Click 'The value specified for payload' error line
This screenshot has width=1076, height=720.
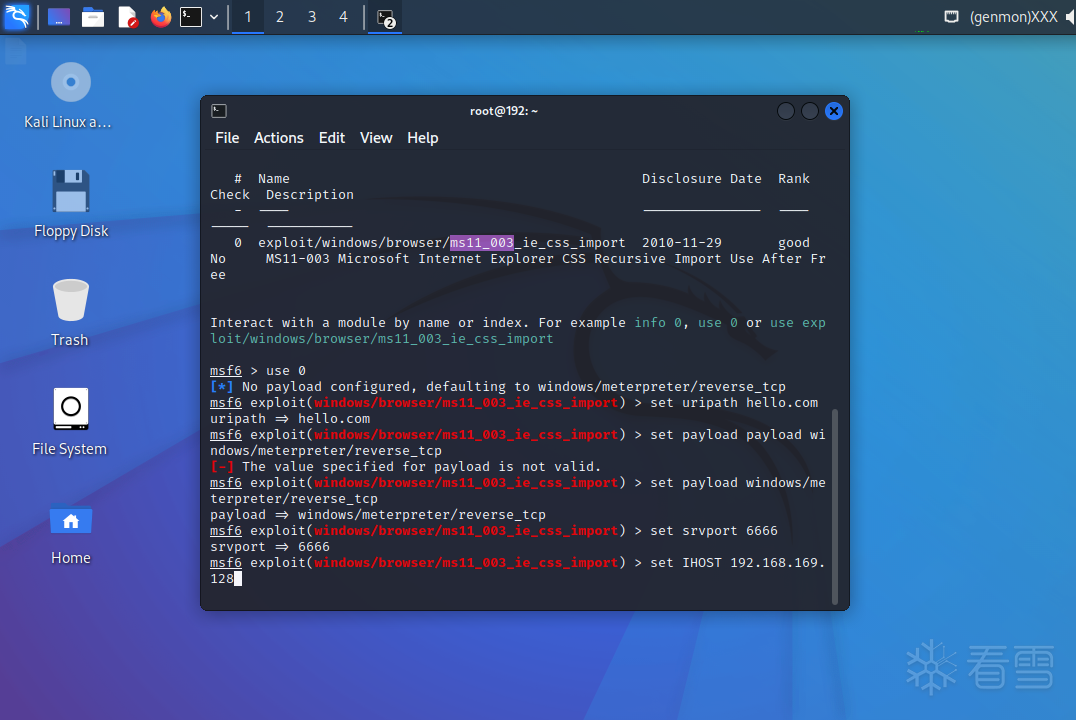[406, 467]
